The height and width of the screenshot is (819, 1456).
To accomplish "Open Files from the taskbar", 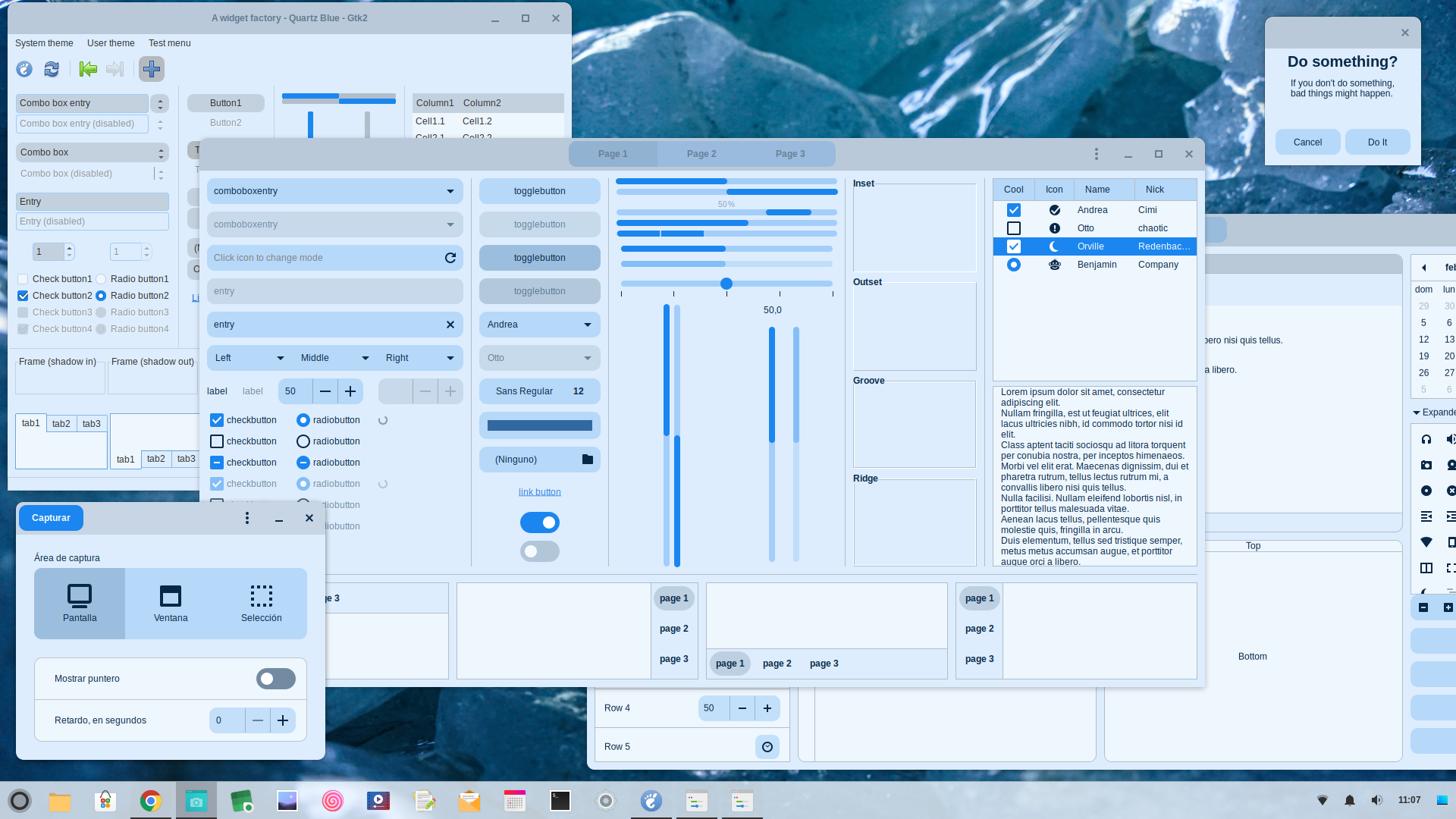I will pos(60,801).
